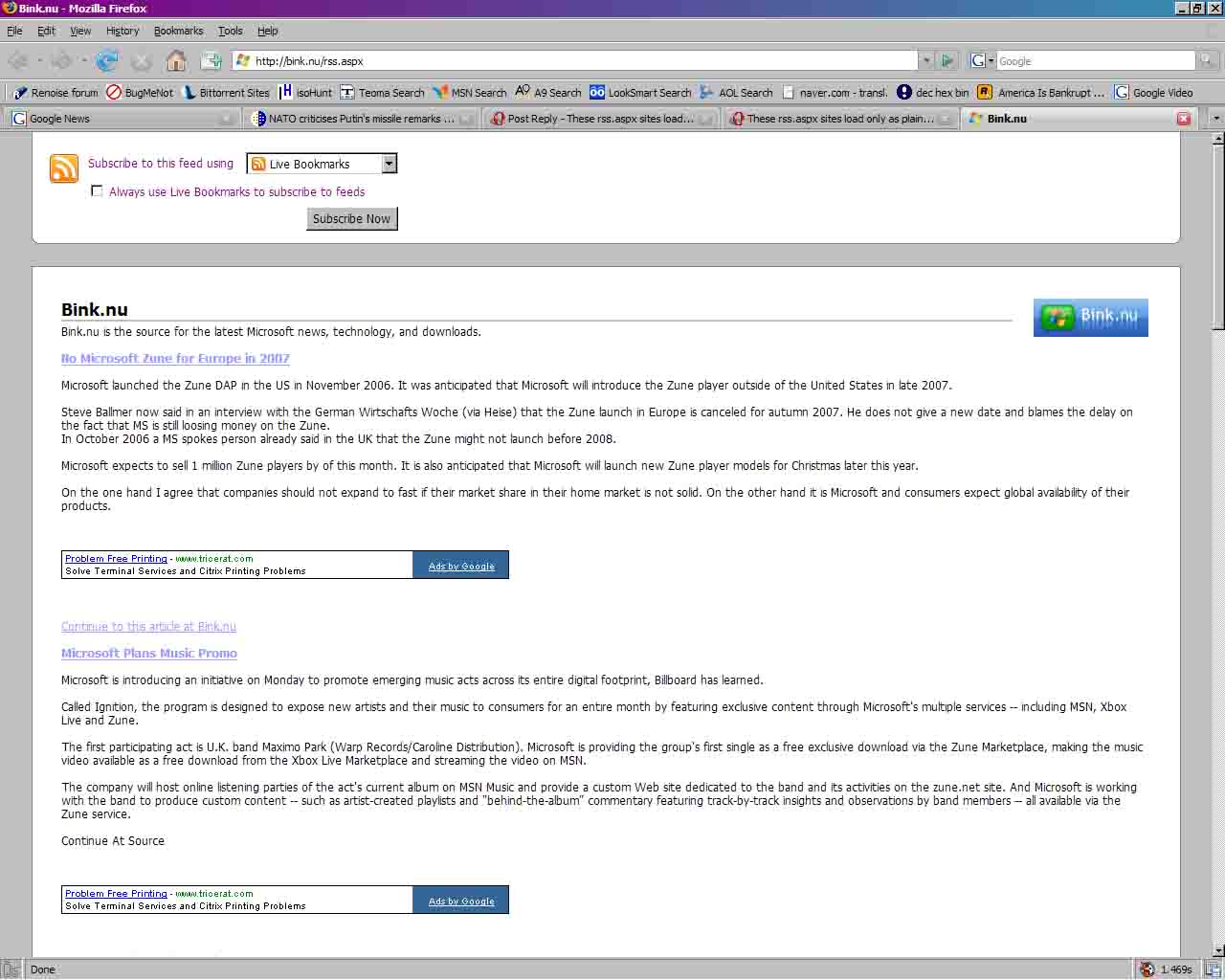
Task: Click the Forward navigation arrow
Action: tap(60, 61)
